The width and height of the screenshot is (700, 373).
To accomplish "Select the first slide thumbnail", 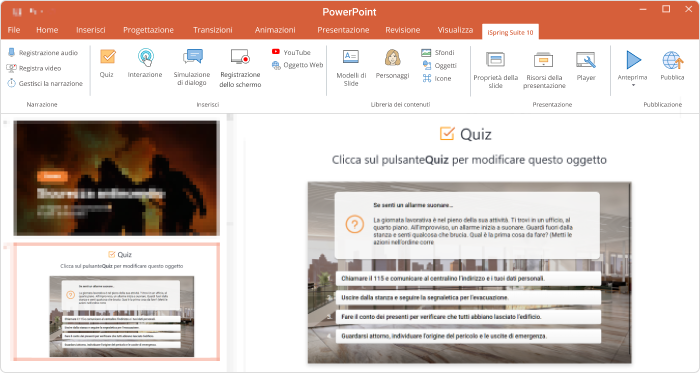I will pos(117,178).
